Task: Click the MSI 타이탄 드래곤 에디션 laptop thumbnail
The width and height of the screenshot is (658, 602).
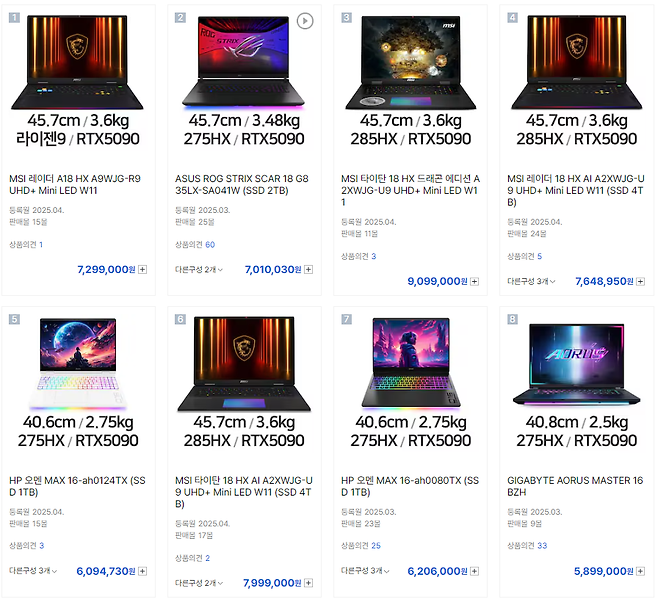Action: coord(410,63)
